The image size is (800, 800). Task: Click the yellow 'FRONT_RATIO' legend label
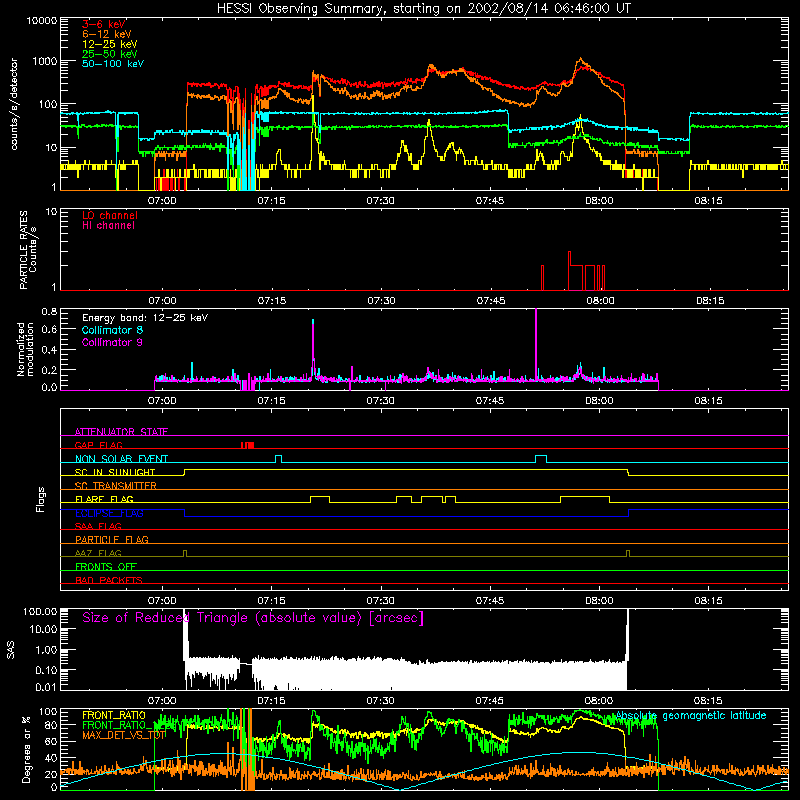114,715
